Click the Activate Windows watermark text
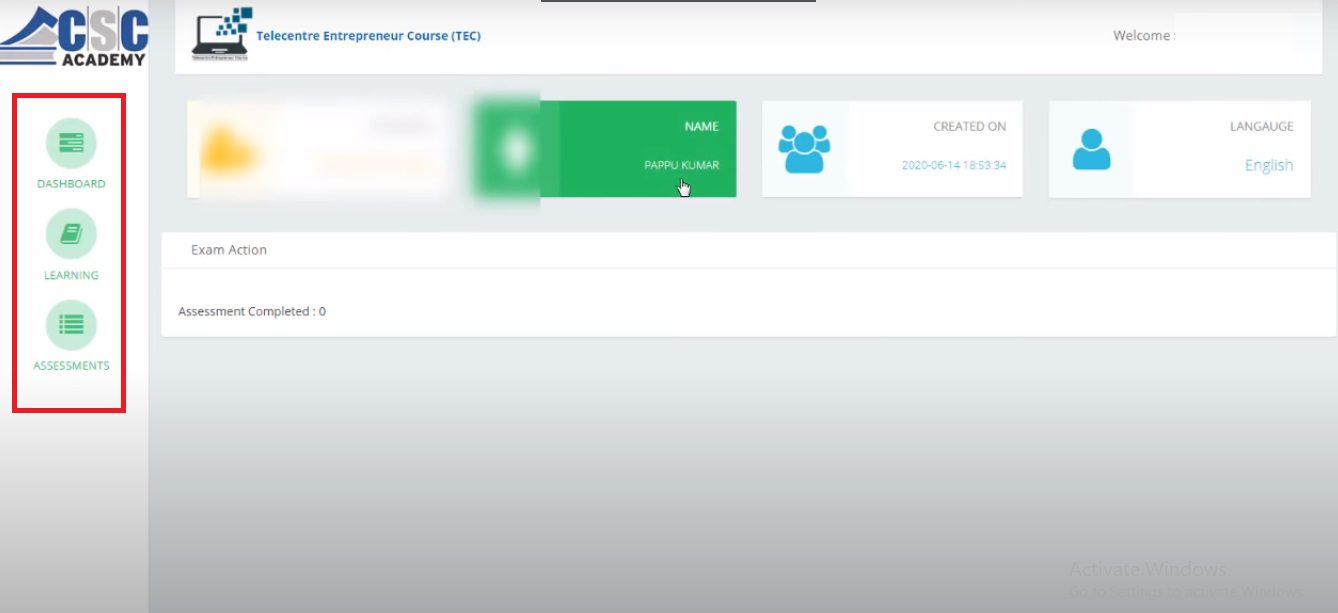1338x613 pixels. (1148, 568)
